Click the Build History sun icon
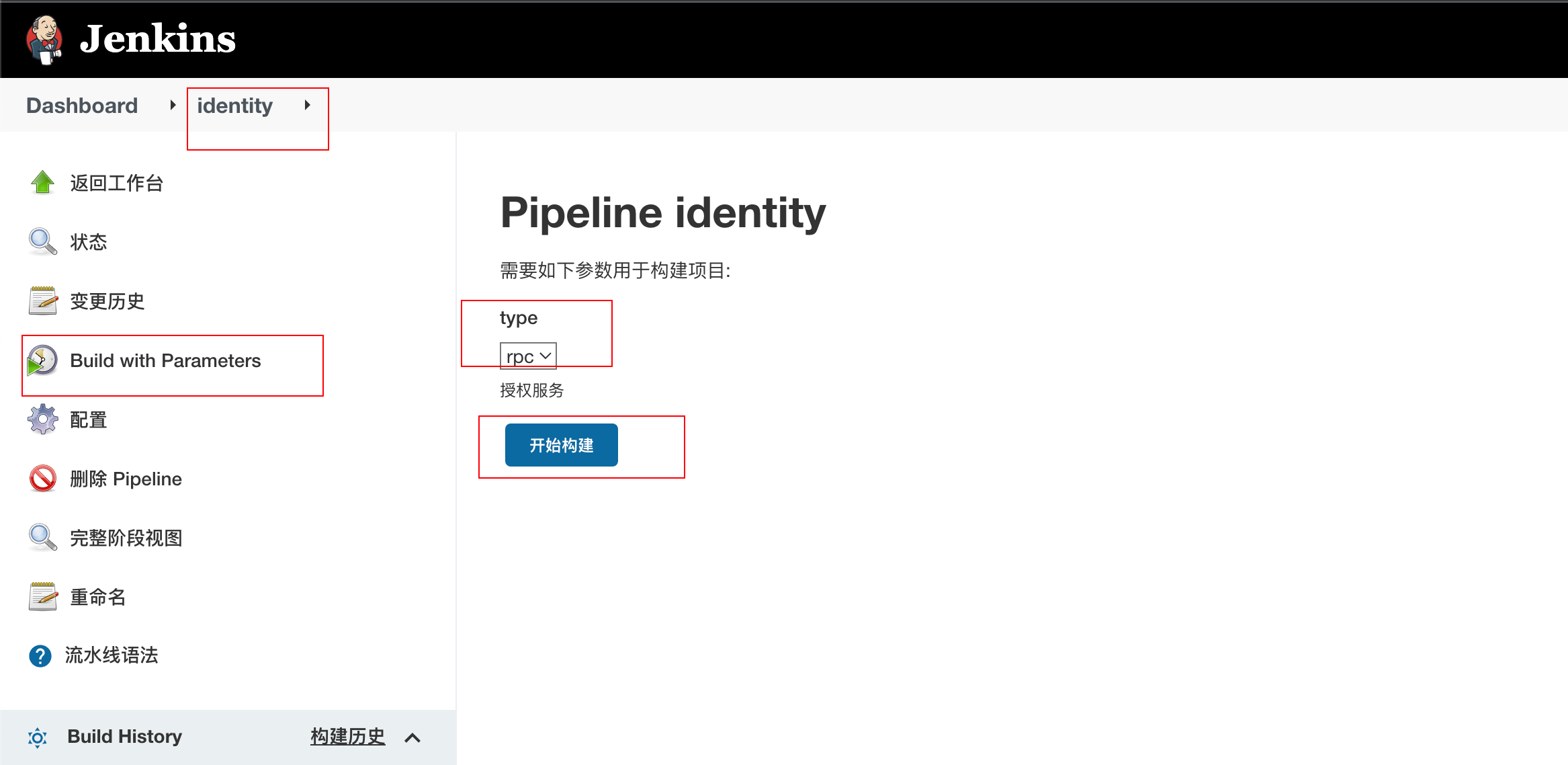The height and width of the screenshot is (765, 1568). [38, 737]
